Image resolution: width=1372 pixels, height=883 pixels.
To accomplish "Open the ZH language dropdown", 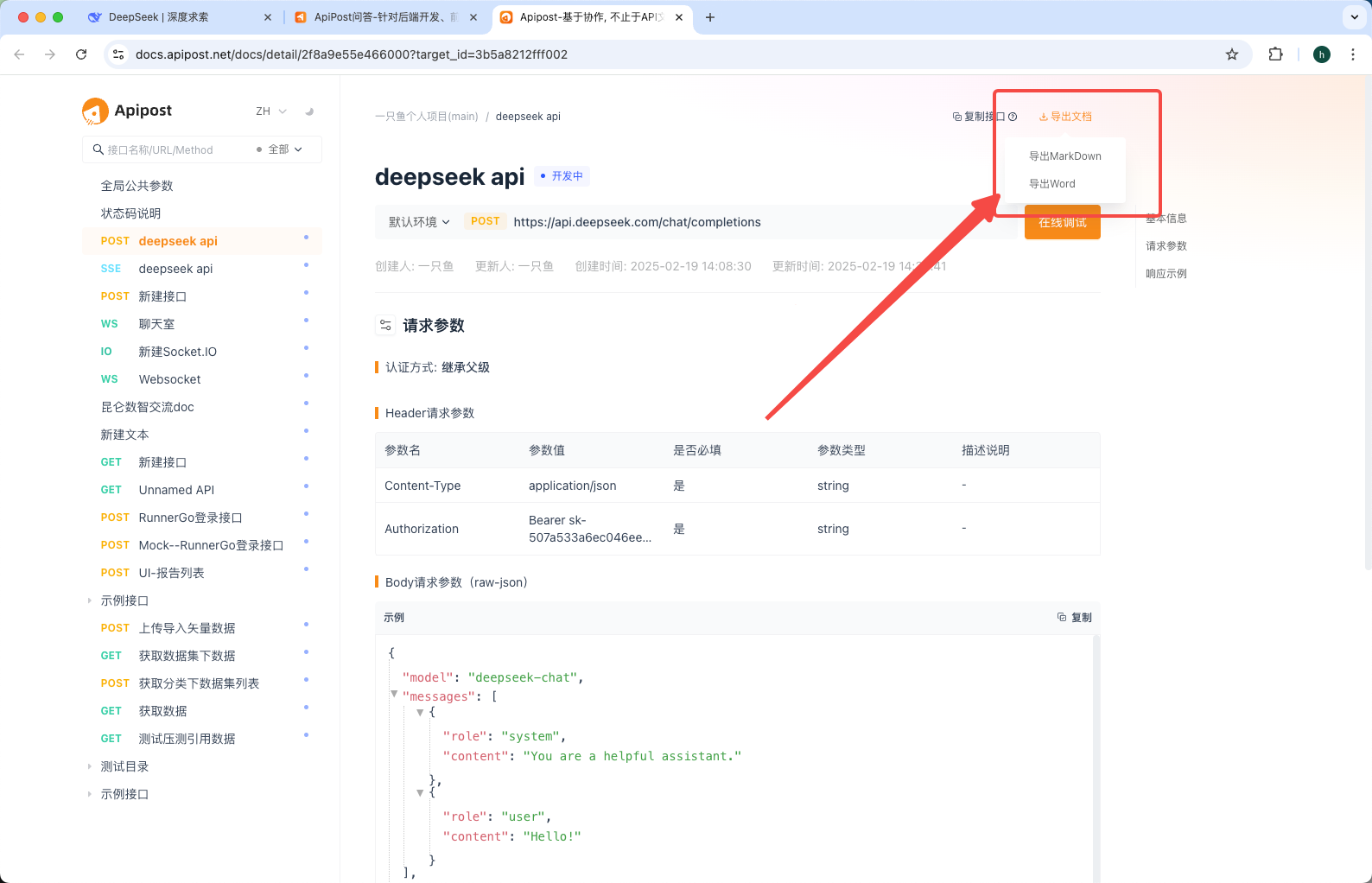I will tap(270, 111).
